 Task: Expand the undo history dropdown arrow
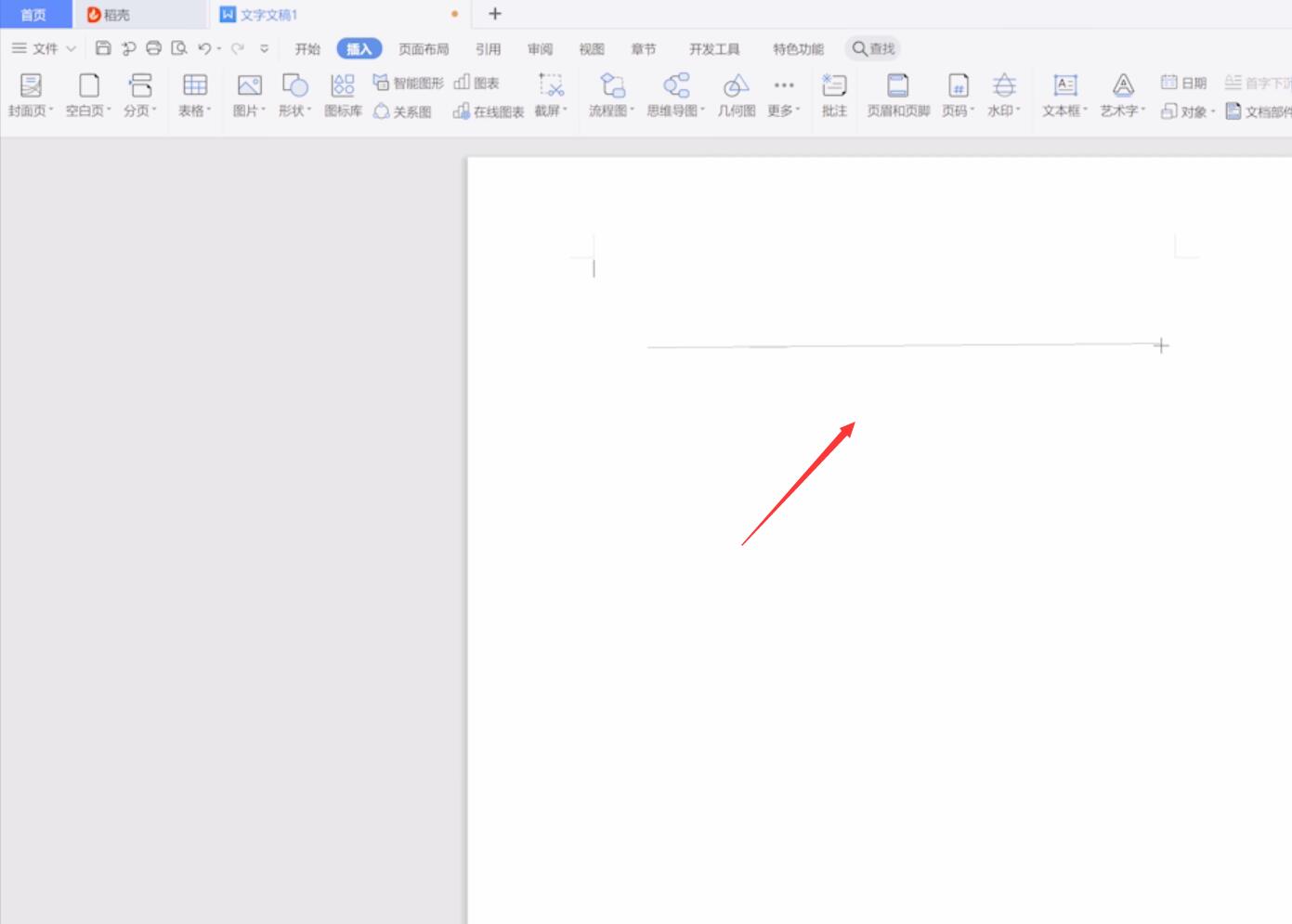point(219,48)
